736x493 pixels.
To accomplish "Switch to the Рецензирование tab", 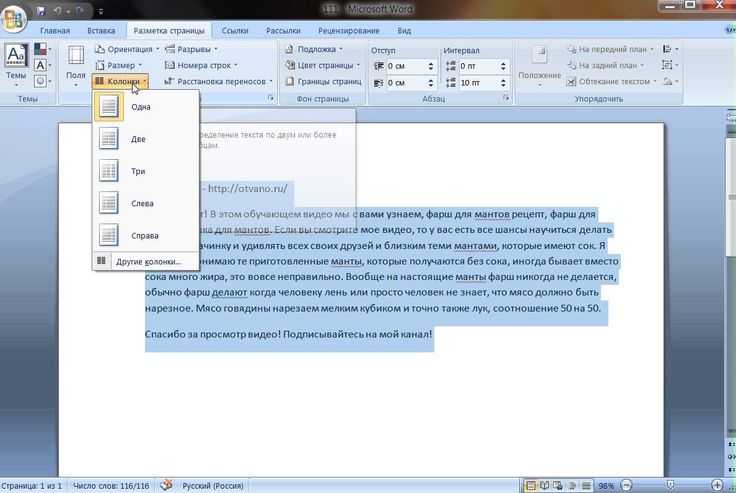I will pyautogui.click(x=349, y=31).
